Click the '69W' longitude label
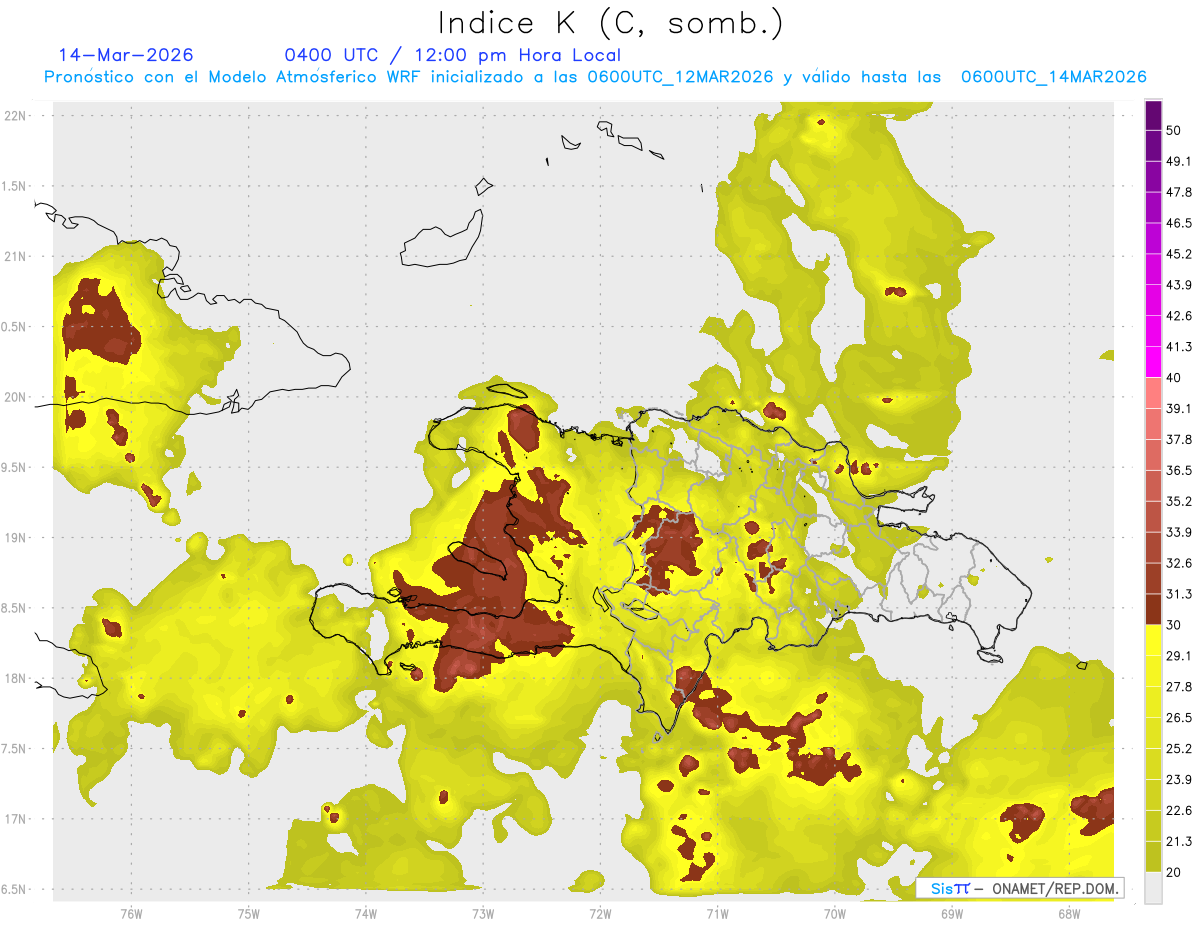Image resolution: width=1200 pixels, height=927 pixels. [x=952, y=914]
